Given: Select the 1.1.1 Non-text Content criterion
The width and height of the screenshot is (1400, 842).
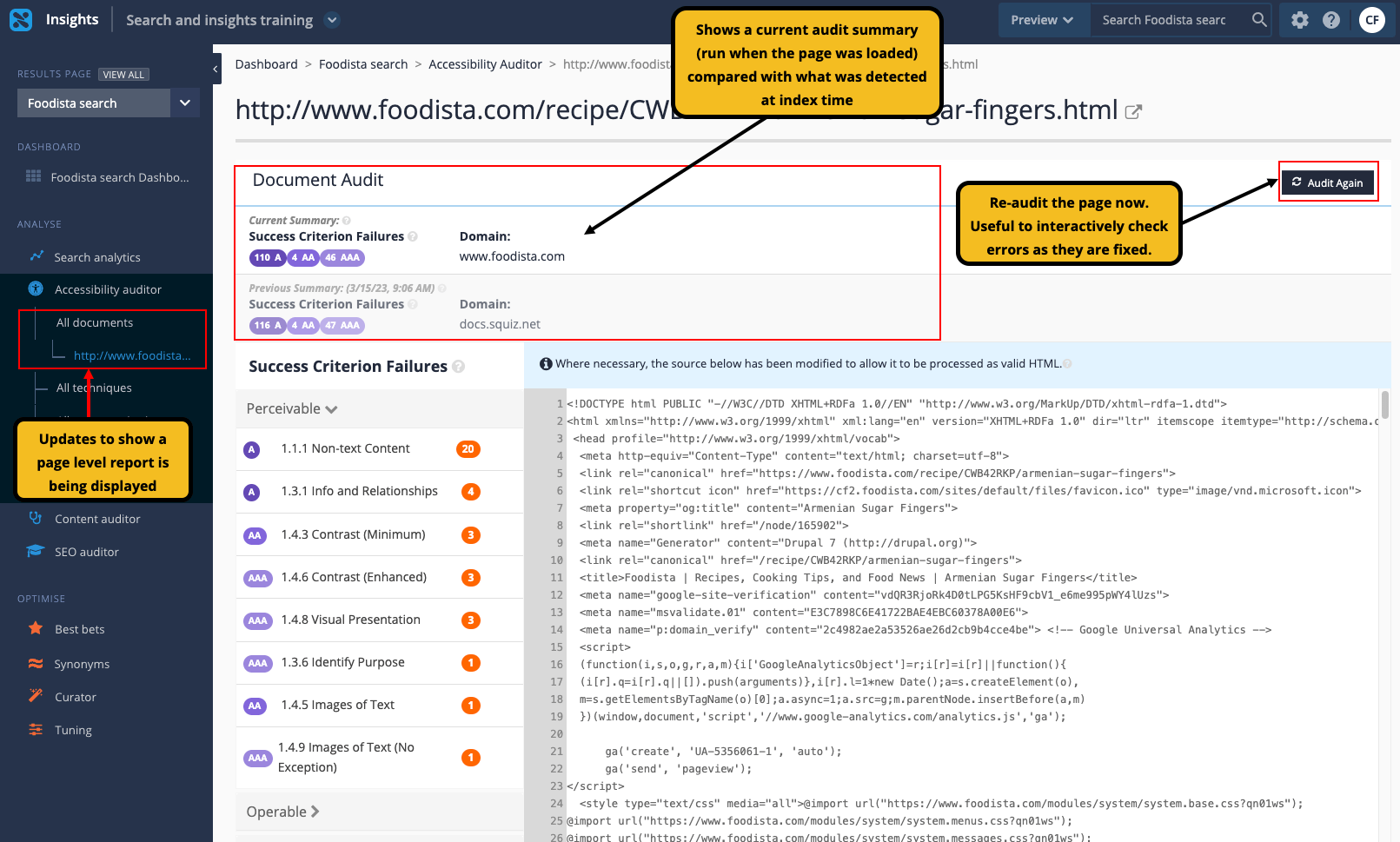Looking at the screenshot, I should (345, 448).
